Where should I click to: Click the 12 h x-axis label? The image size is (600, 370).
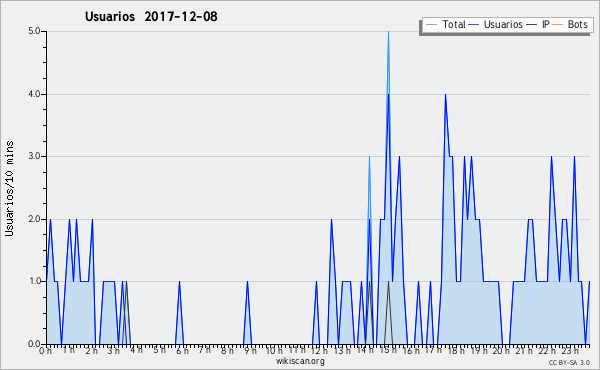[319, 350]
